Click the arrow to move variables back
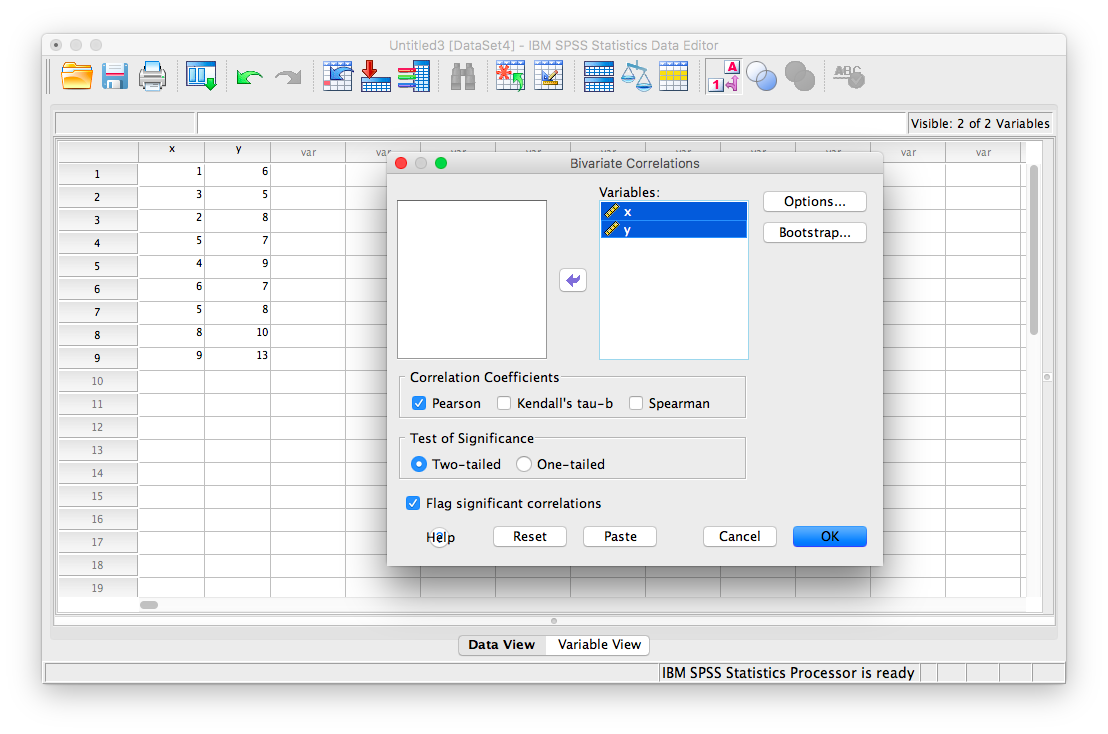 point(573,280)
